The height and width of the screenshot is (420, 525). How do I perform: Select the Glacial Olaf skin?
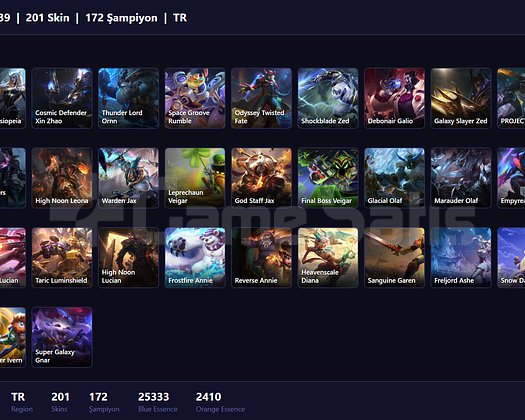(x=394, y=178)
